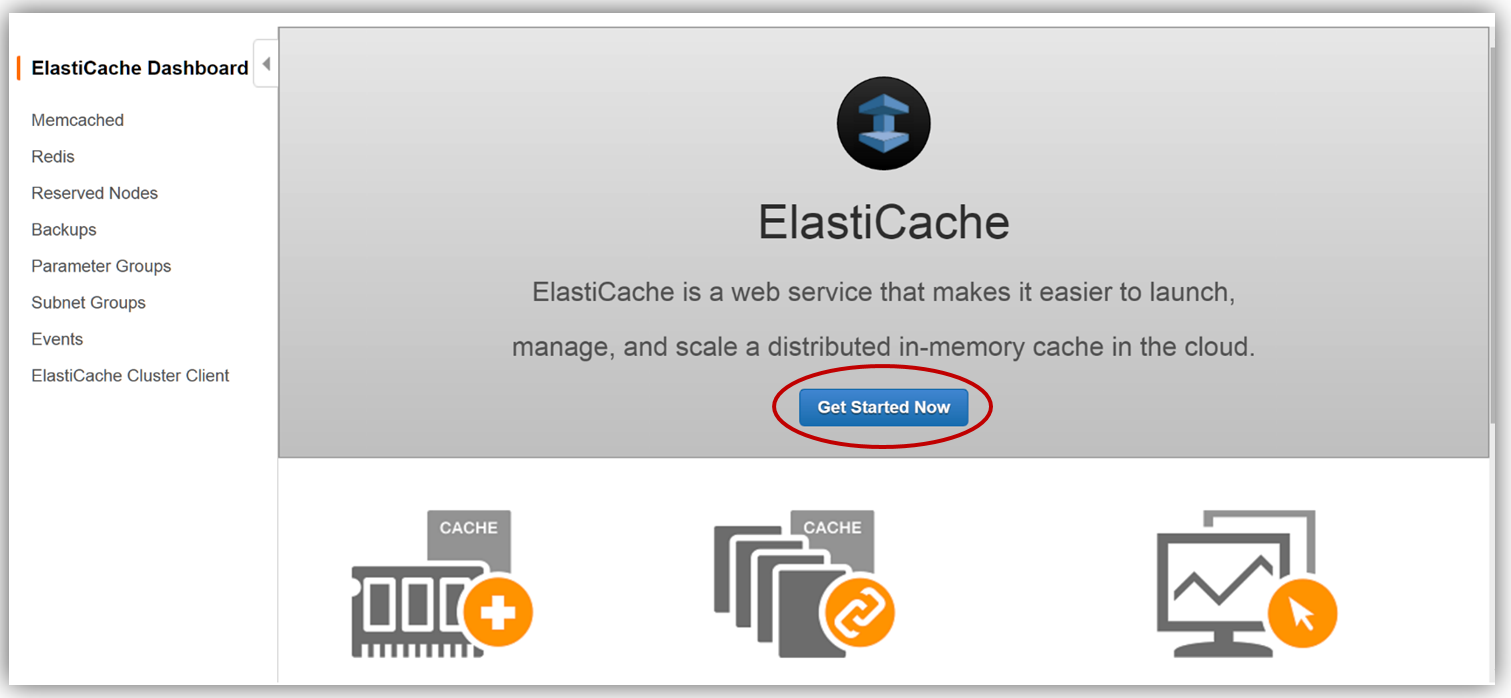
Task: Open Reserved Nodes section
Action: coord(95,193)
